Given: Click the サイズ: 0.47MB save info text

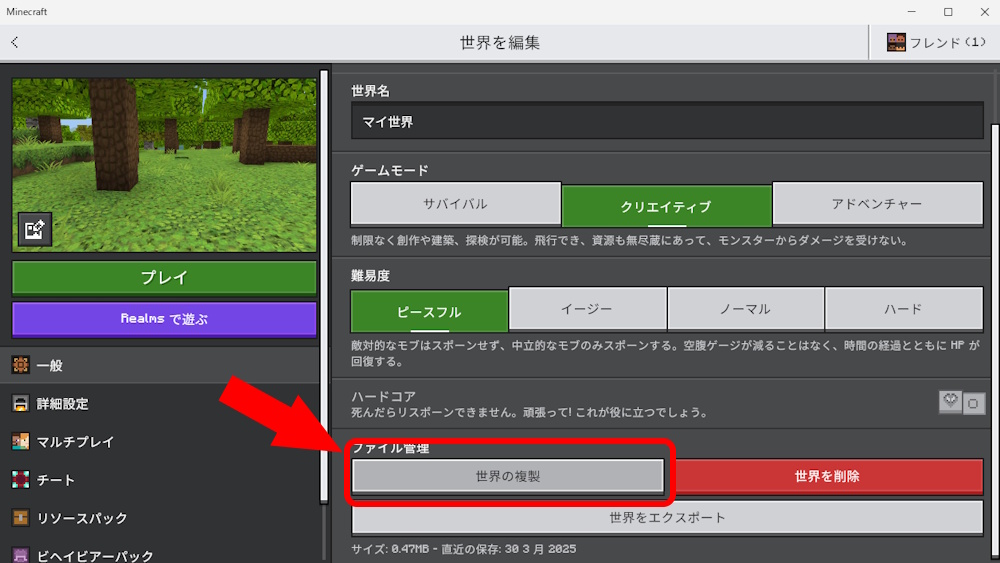Looking at the screenshot, I should [464, 549].
